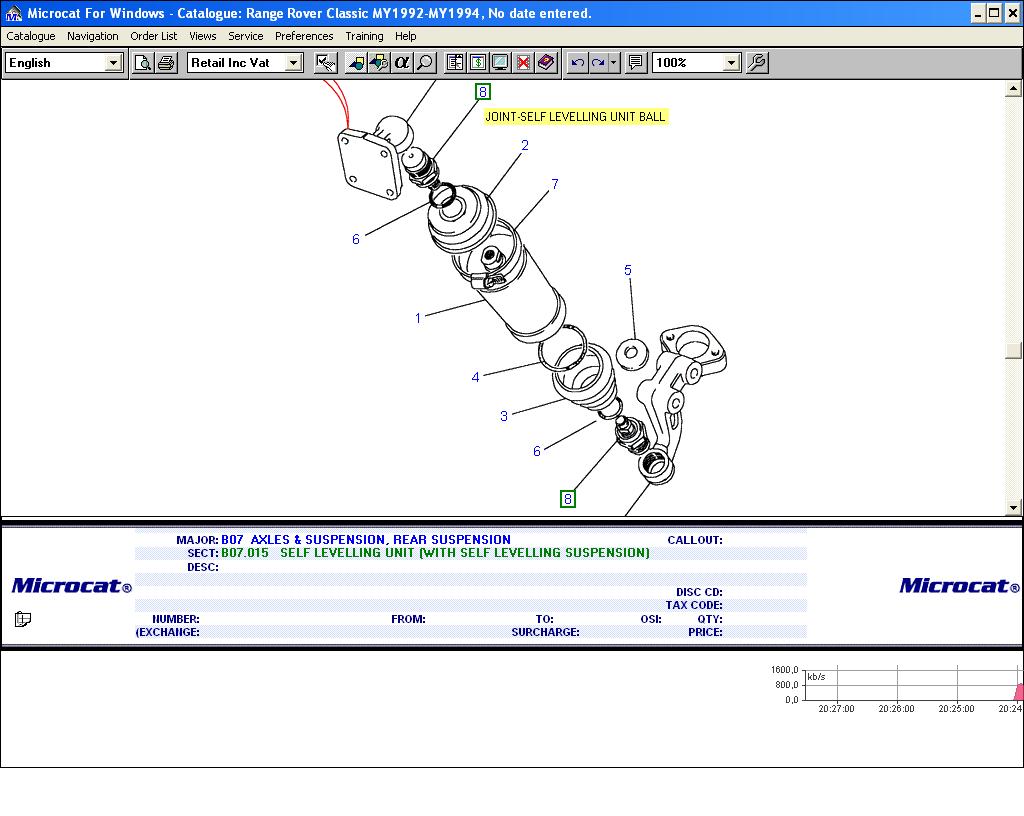
Task: Click the wrench settings icon
Action: coord(757,63)
